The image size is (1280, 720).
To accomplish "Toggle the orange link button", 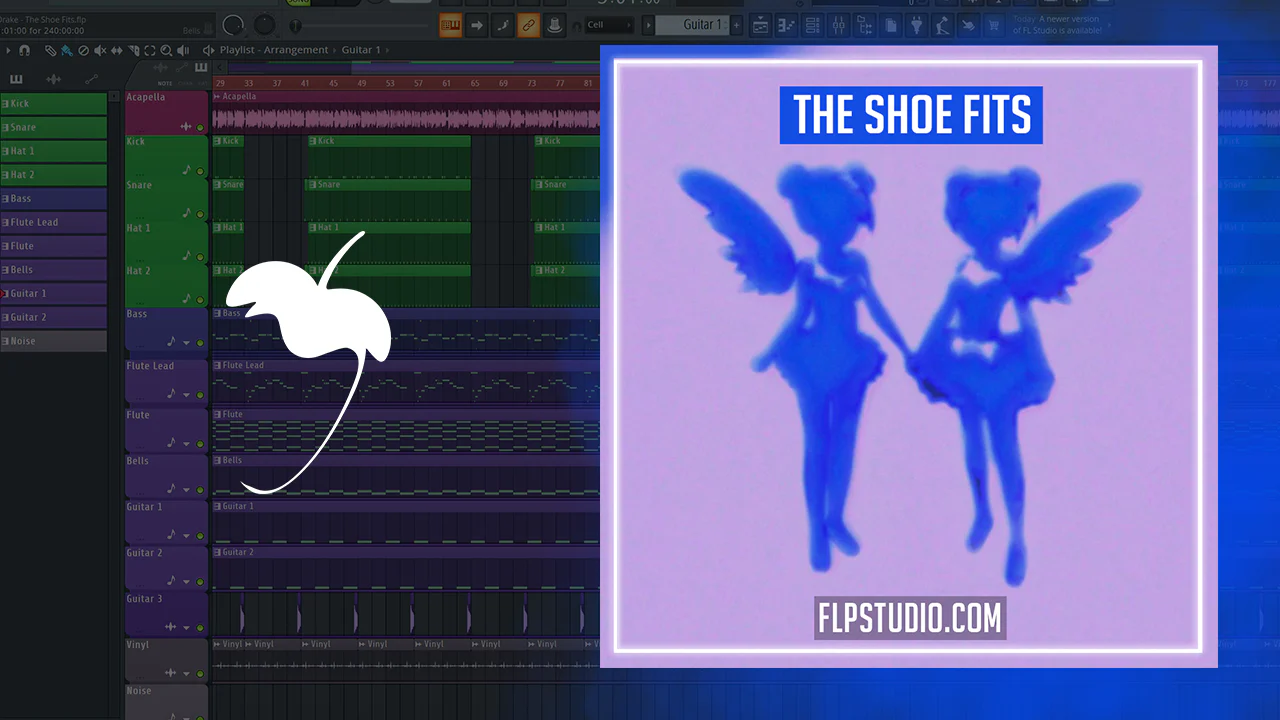I will point(528,25).
